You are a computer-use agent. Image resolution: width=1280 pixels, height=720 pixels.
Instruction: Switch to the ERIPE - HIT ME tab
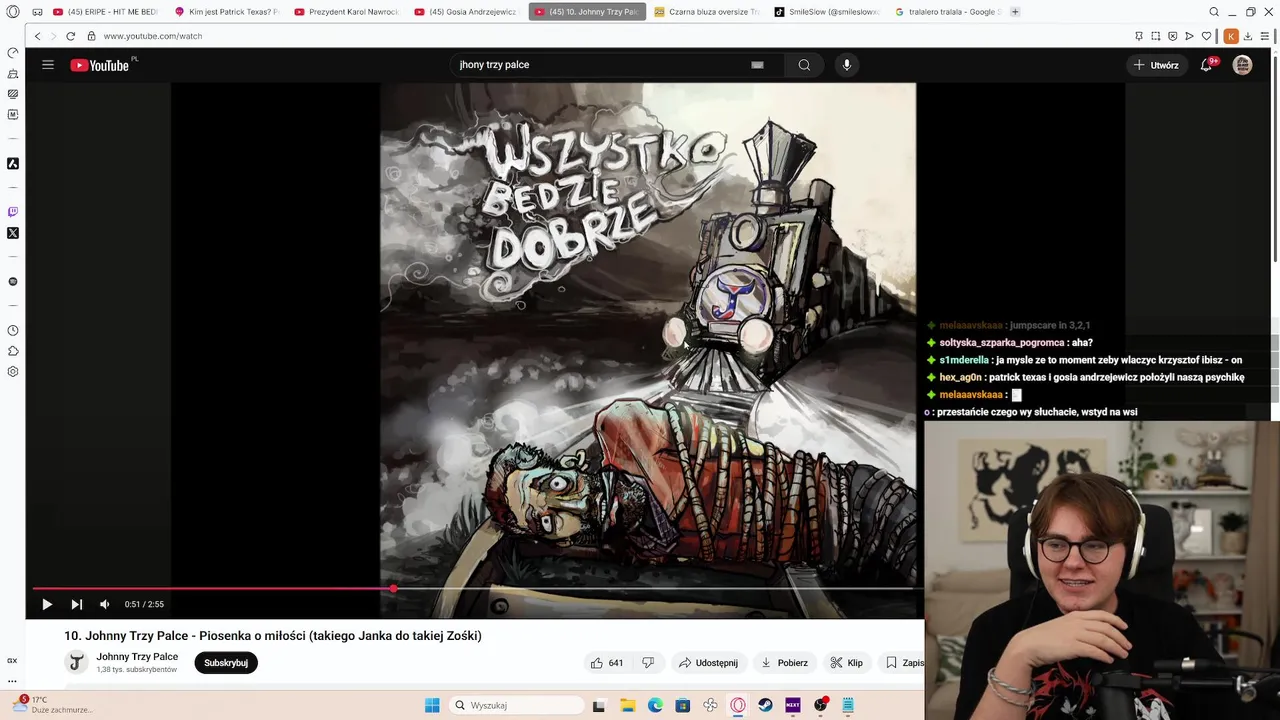coord(106,12)
